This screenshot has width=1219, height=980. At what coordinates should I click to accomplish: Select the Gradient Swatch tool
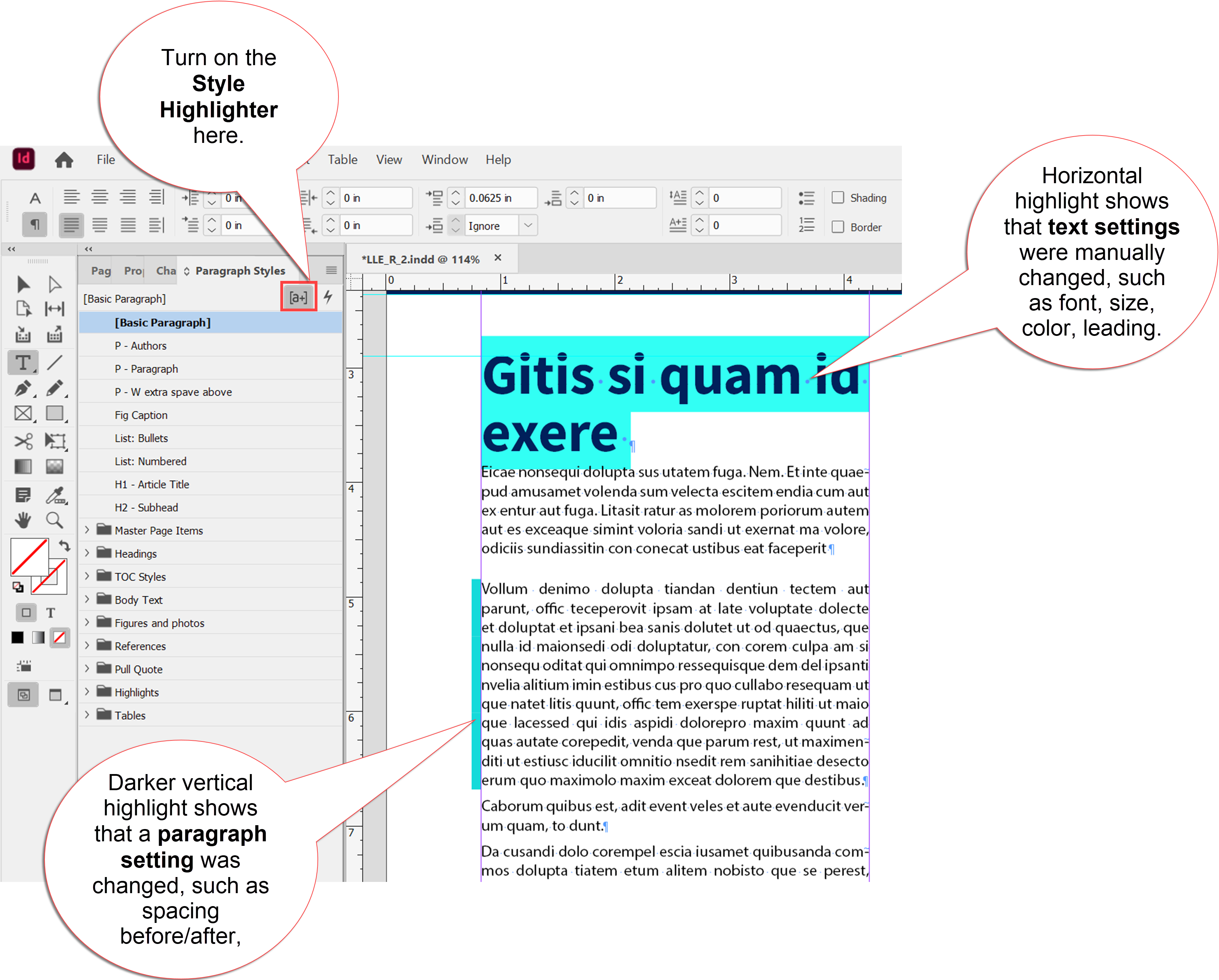[x=23, y=466]
